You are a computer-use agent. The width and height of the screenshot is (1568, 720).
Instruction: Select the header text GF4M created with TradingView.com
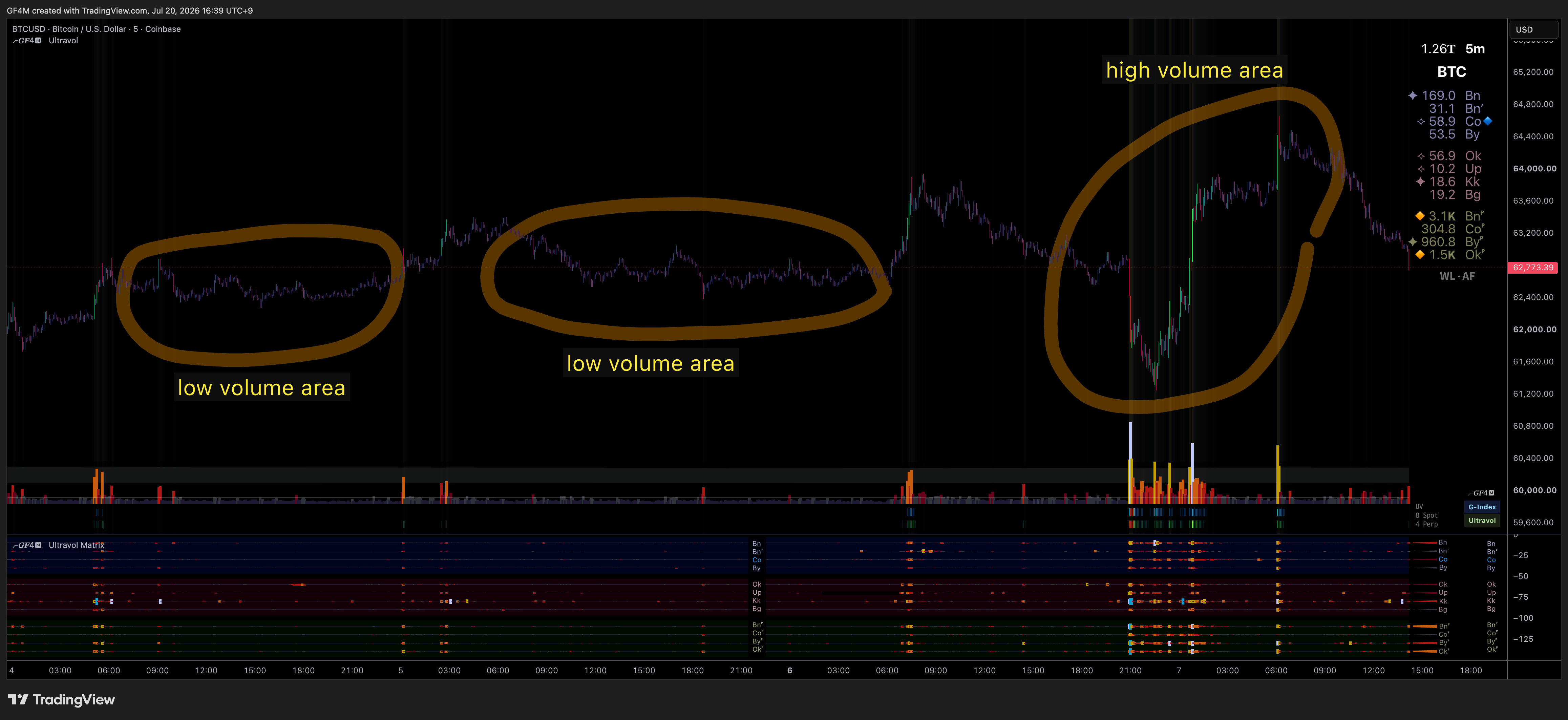click(77, 10)
